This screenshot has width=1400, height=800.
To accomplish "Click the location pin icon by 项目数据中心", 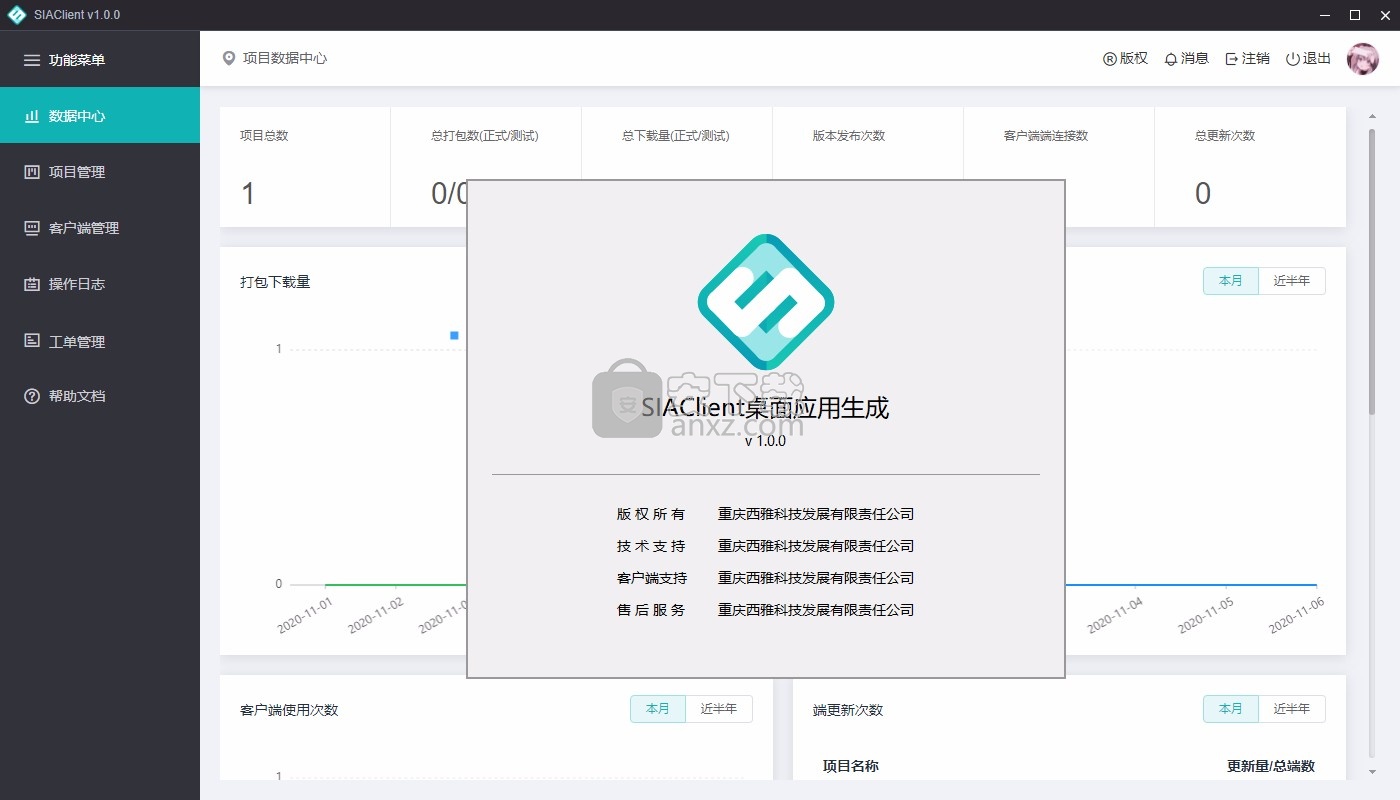I will [229, 59].
